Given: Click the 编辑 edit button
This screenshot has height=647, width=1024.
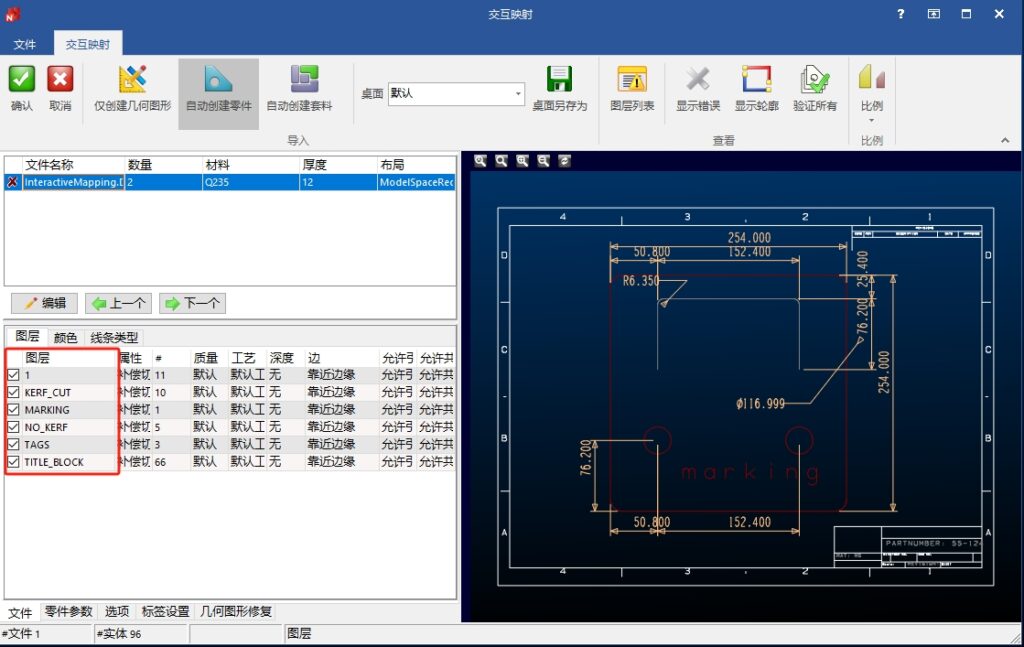Looking at the screenshot, I should tap(45, 303).
